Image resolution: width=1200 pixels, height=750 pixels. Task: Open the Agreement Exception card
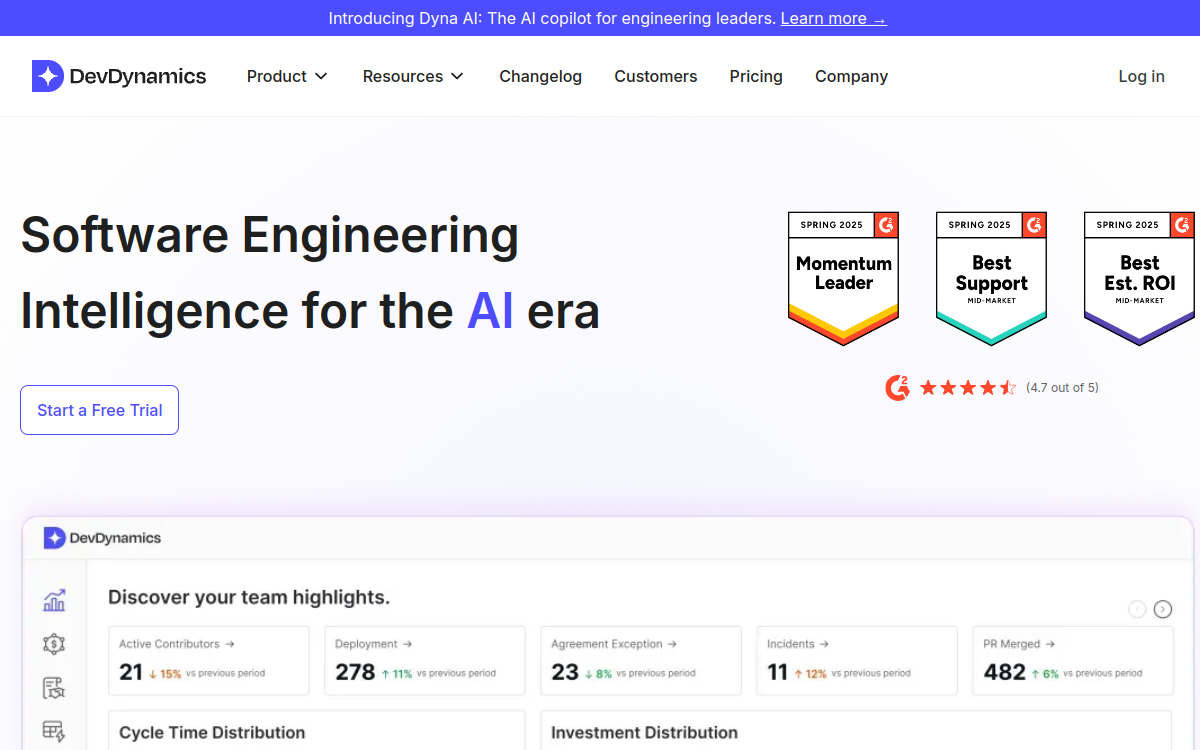(641, 661)
